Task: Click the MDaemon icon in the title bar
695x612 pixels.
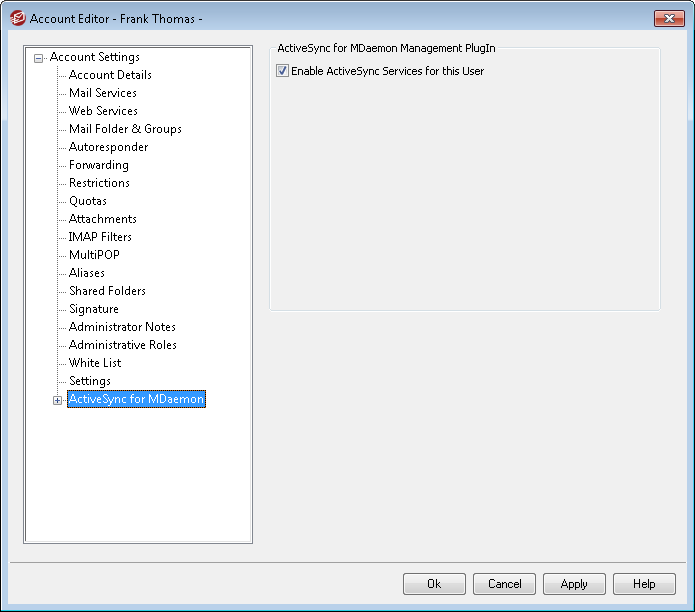Action: 18,18
